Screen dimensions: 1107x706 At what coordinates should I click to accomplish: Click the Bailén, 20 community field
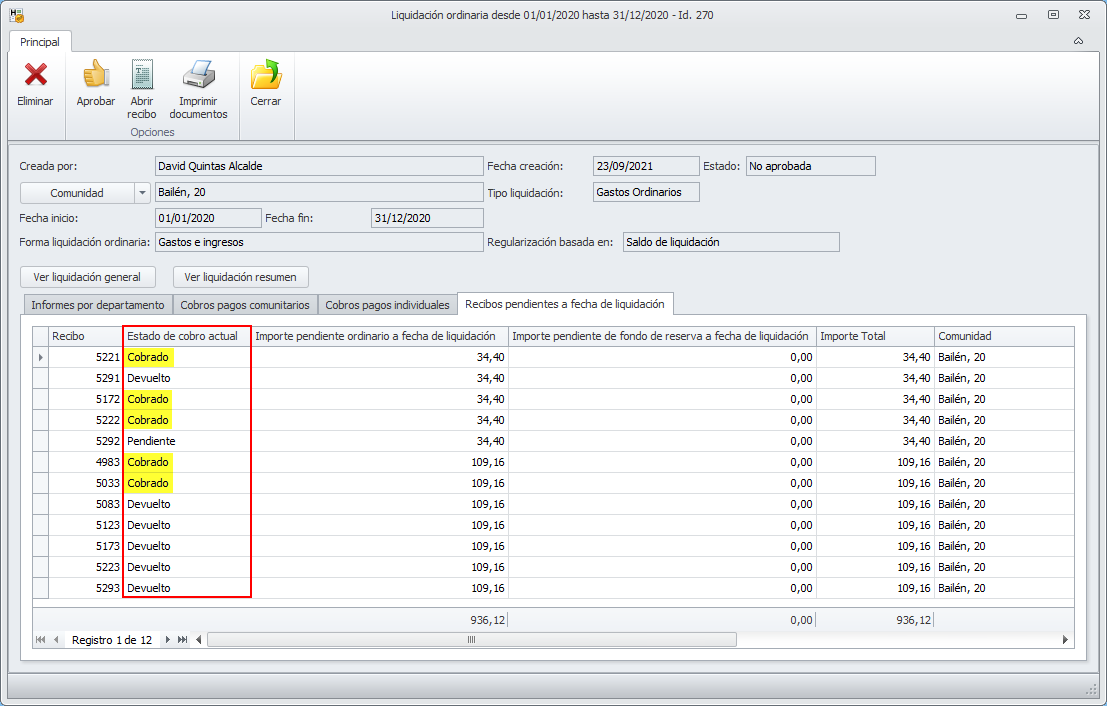coord(319,192)
